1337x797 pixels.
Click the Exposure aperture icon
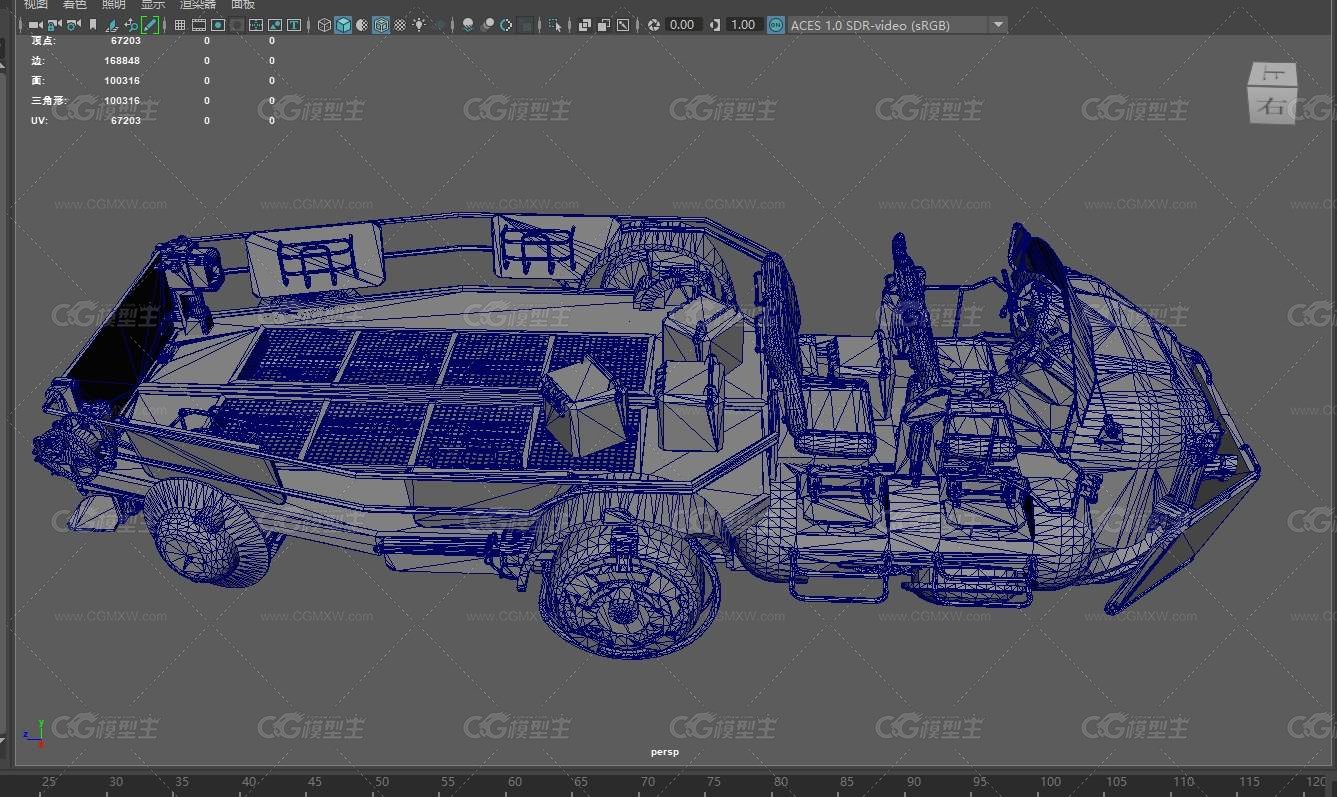pos(653,25)
